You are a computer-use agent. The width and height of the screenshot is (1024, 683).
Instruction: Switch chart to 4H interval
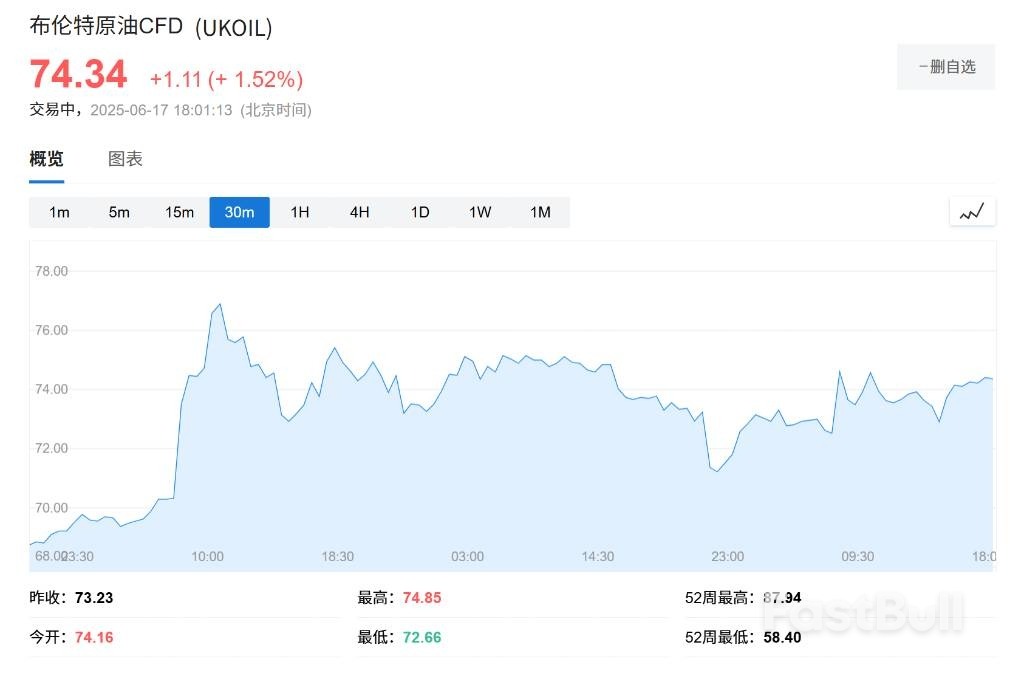pos(359,212)
